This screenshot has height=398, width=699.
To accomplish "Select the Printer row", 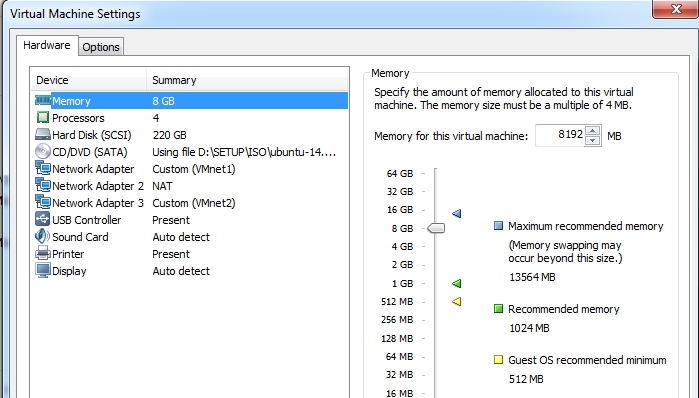I will point(190,254).
